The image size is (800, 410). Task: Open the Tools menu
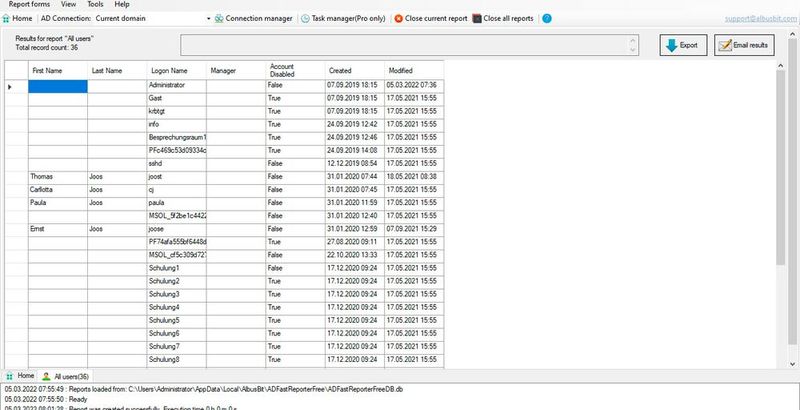tap(95, 4)
